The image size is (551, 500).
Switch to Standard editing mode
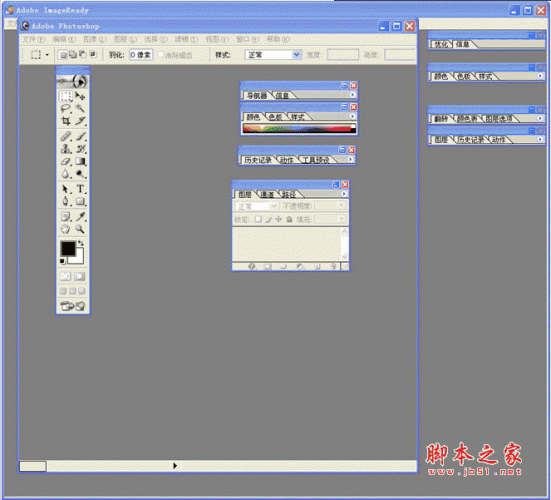[x=65, y=277]
